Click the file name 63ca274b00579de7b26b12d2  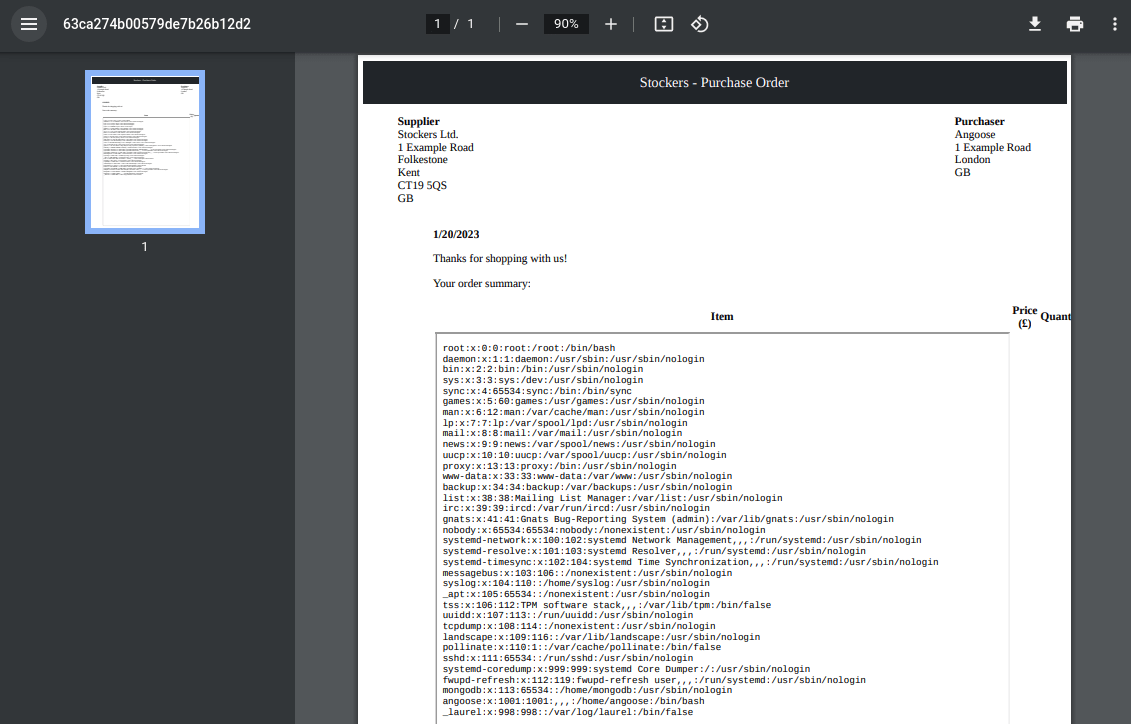pos(157,24)
